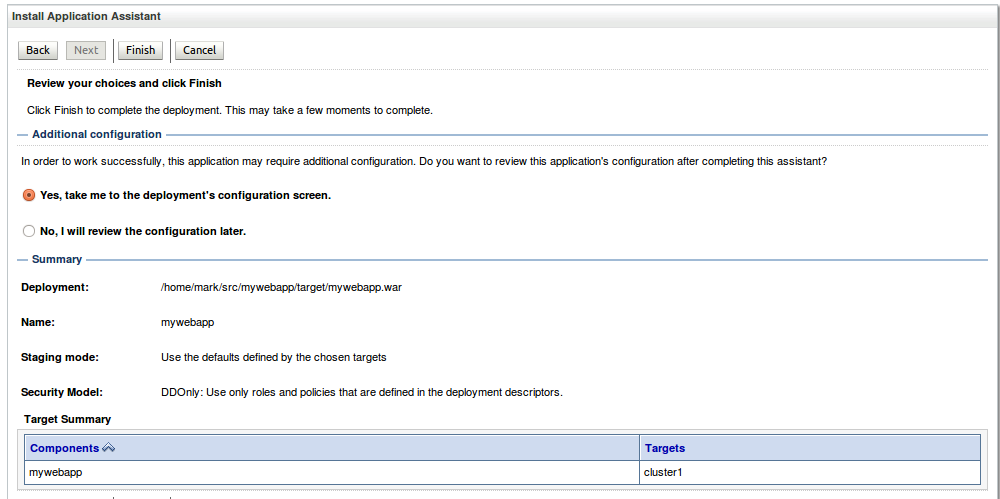Screen dimensions: 1000x499
Task: Sort by the Components column arrows icon
Action: coord(109,448)
